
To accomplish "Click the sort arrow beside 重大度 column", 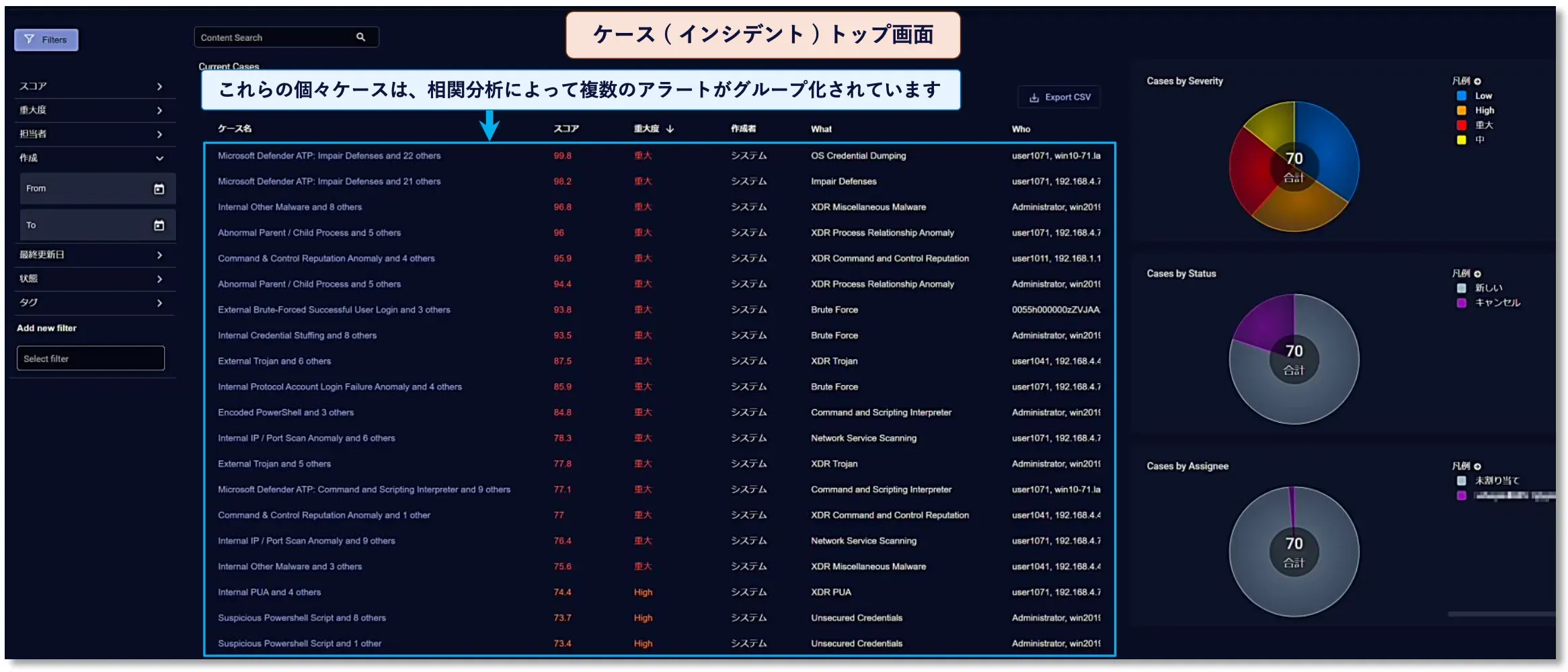I will [670, 129].
